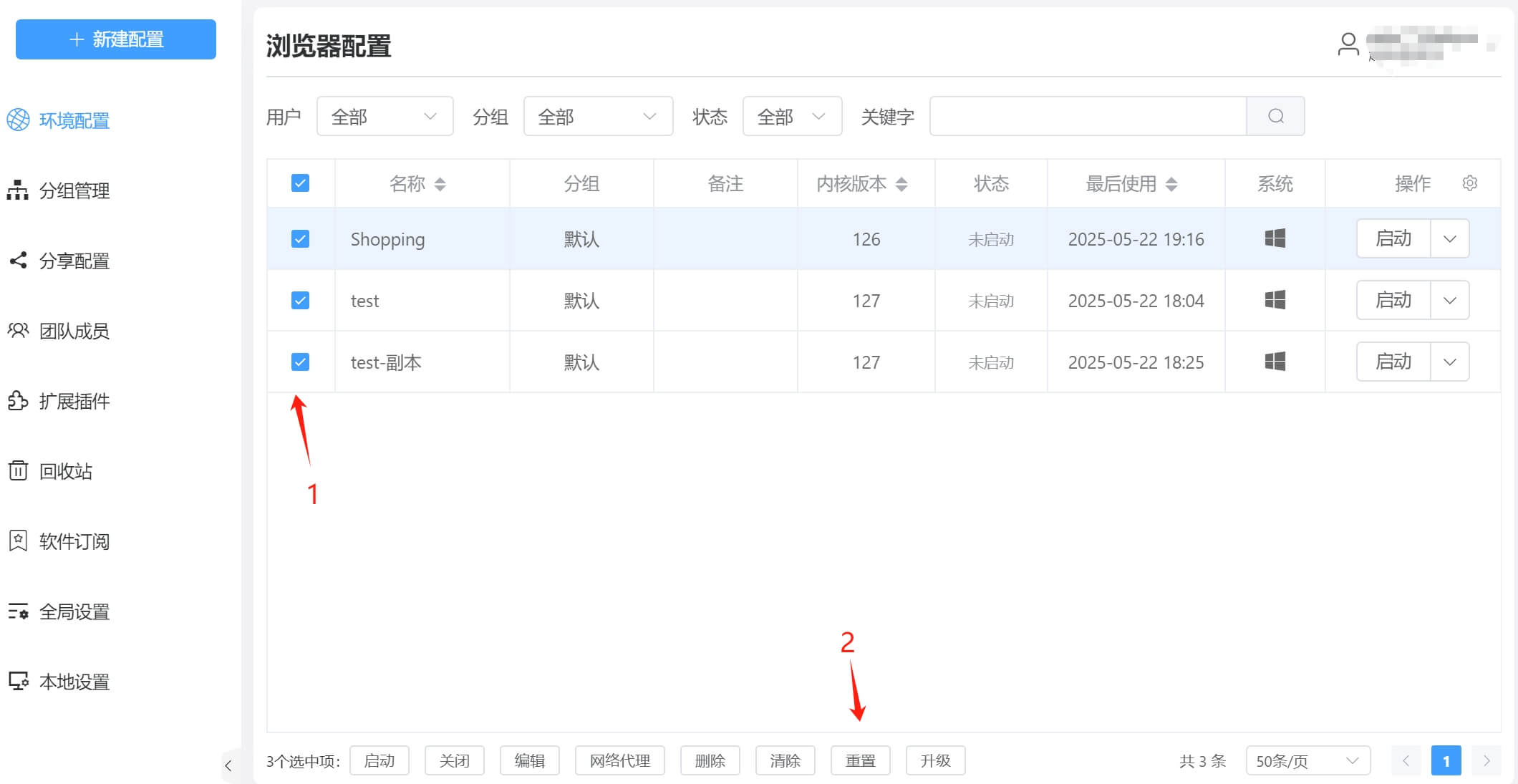The image size is (1518, 784).
Task: Go to 回收站 sidebar item
Action: click(65, 471)
